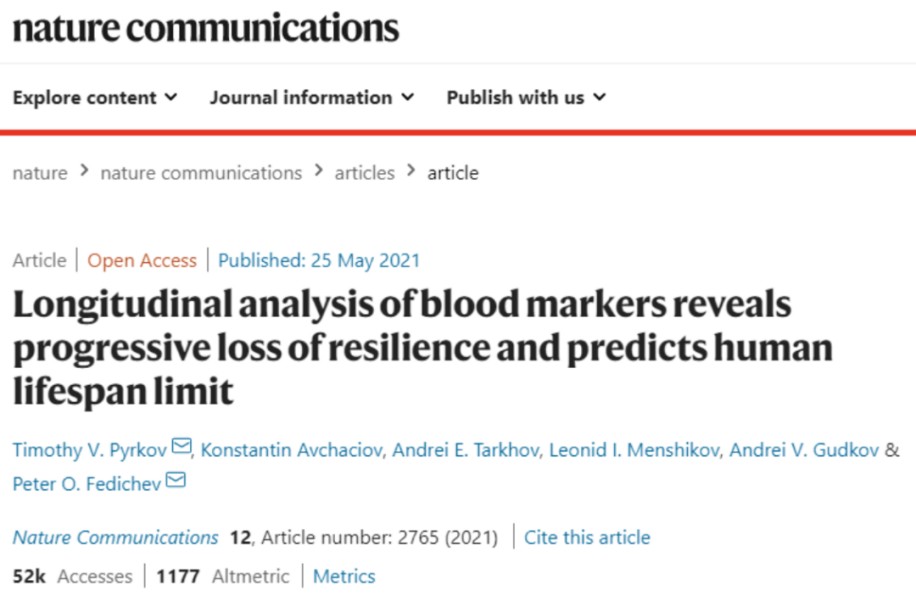Select author Konstantin Avchaciov

[x=291, y=450]
